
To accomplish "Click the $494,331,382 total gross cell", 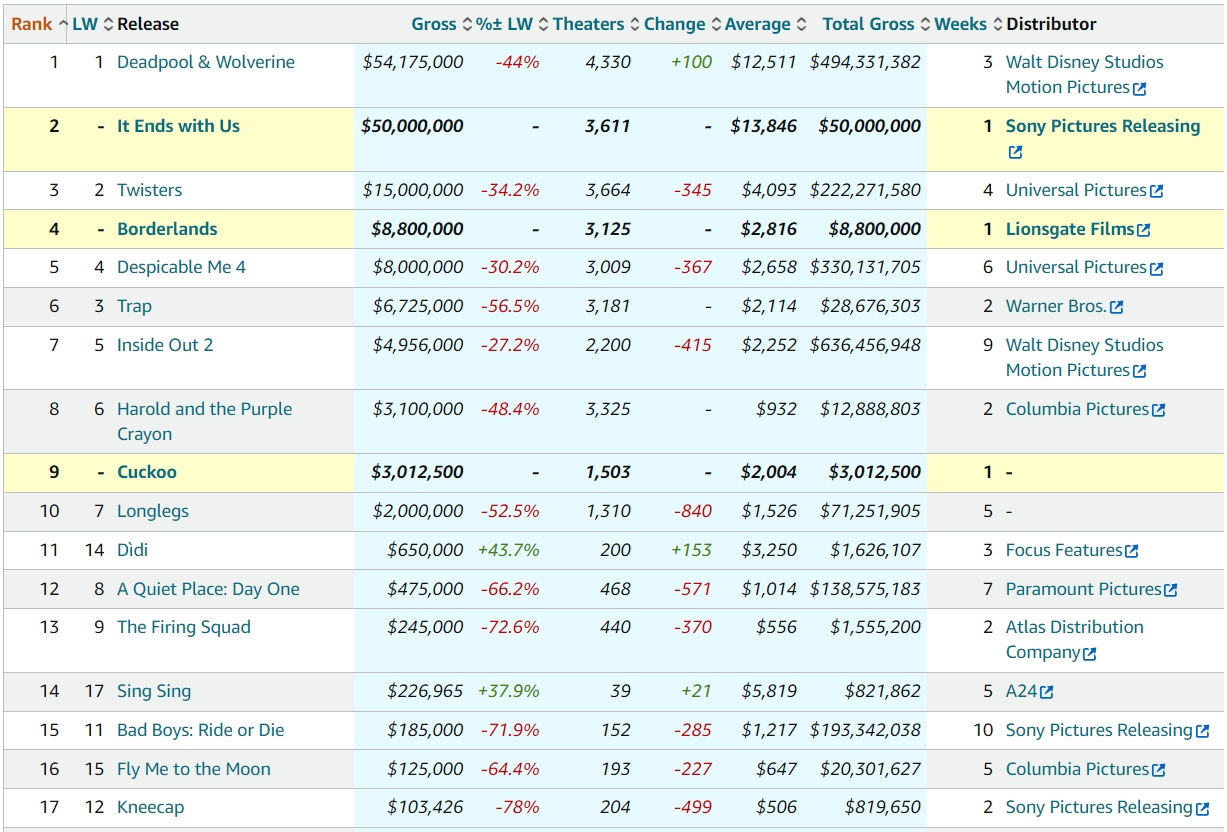I will tap(865, 62).
